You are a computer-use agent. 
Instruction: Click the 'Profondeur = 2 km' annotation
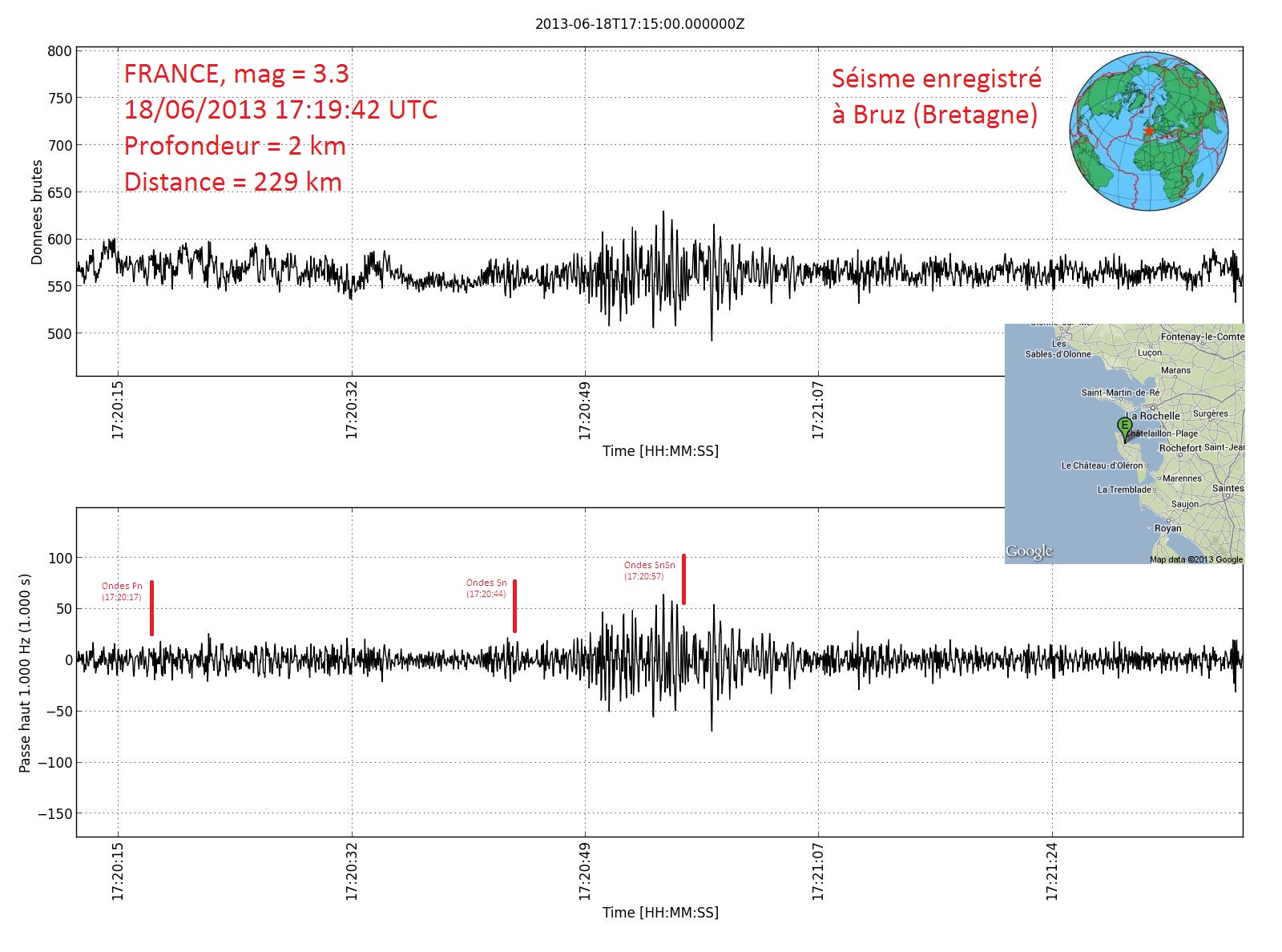coord(235,146)
